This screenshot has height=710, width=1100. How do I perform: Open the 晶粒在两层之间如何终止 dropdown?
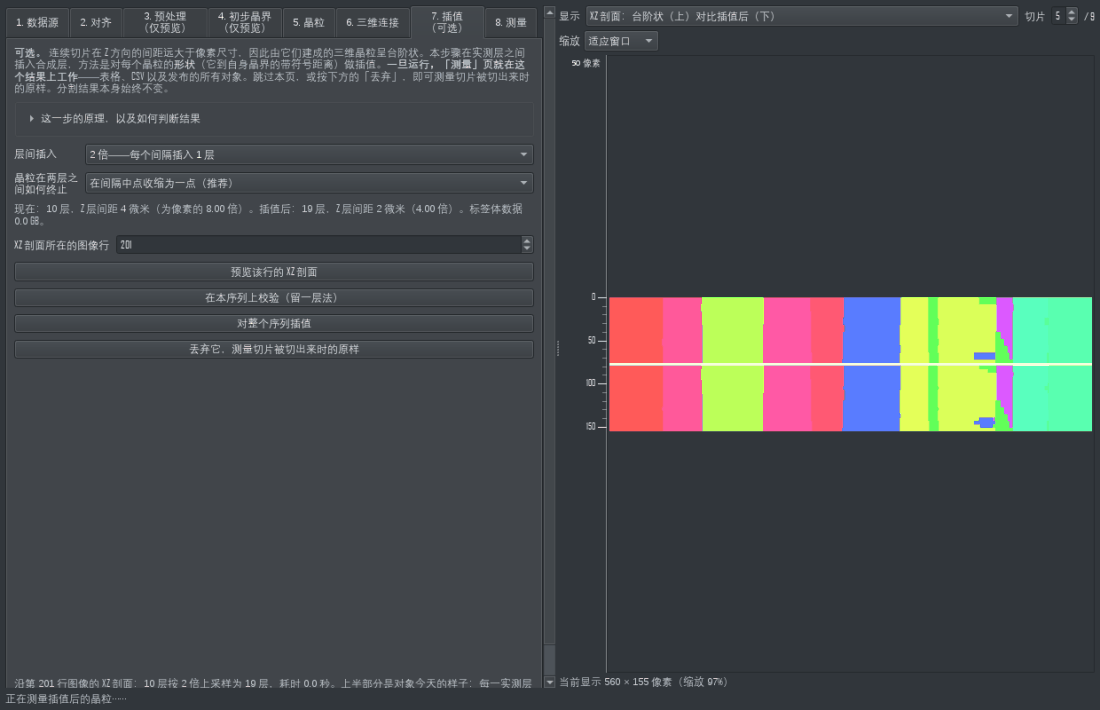pyautogui.click(x=309, y=183)
